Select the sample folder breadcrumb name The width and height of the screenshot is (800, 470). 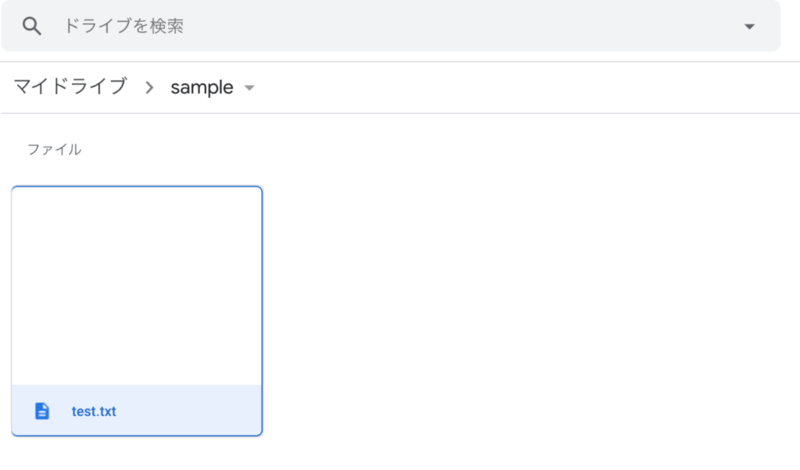point(202,87)
